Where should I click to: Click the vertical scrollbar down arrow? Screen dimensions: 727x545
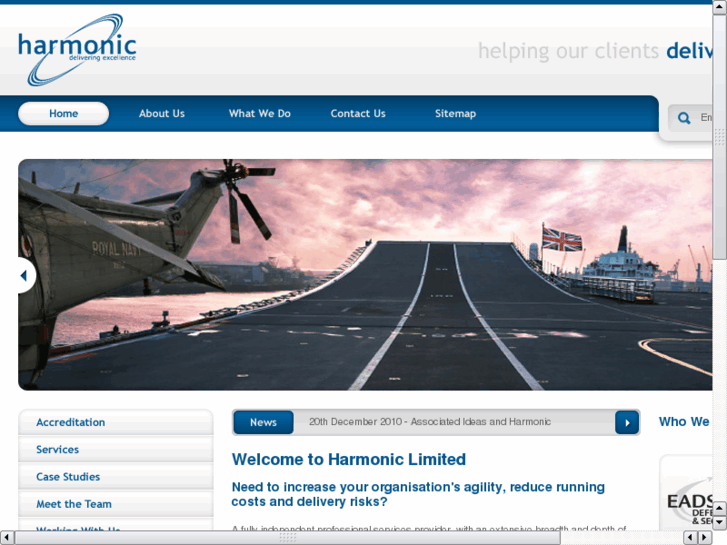(x=719, y=522)
